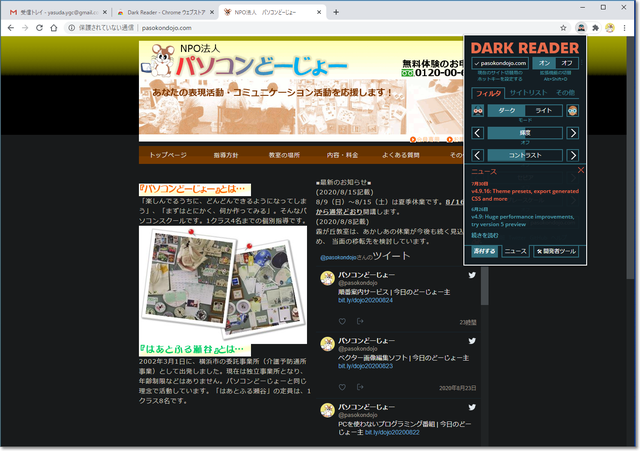Close the Dark Reader news panel

click(x=580, y=171)
